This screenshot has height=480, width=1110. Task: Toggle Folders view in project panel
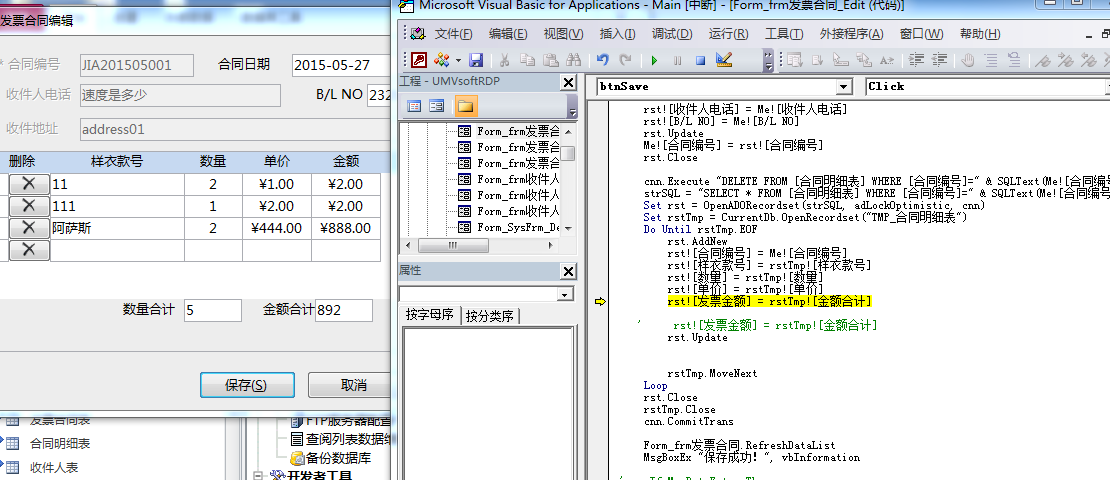[465, 106]
